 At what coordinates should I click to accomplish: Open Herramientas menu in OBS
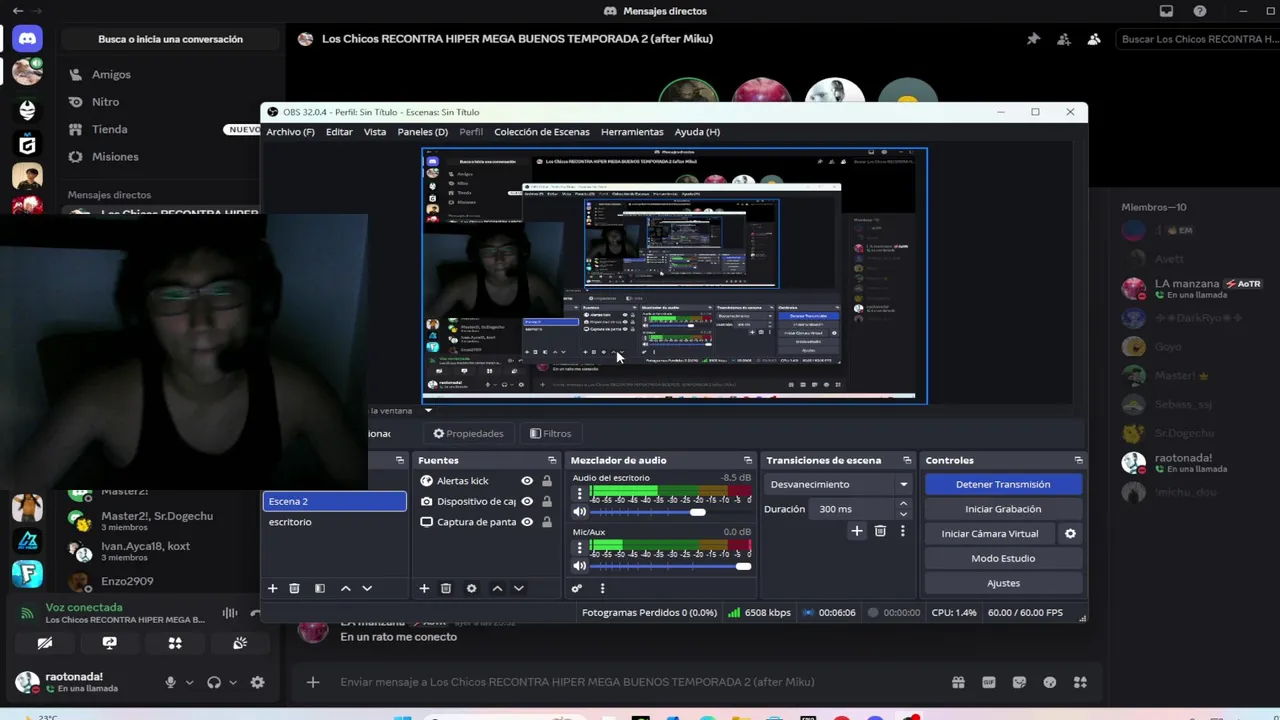[x=632, y=132]
